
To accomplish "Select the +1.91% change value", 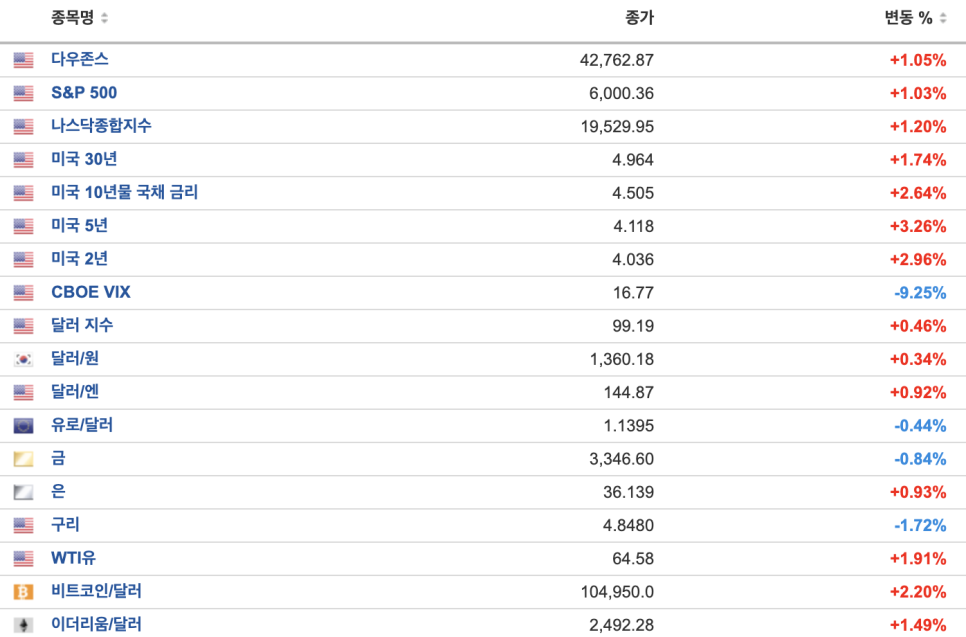I will coord(918,559).
